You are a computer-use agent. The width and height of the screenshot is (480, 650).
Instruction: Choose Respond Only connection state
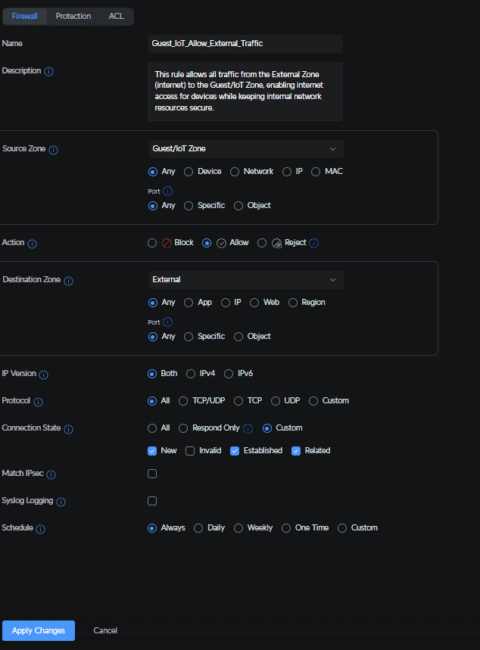pos(183,428)
